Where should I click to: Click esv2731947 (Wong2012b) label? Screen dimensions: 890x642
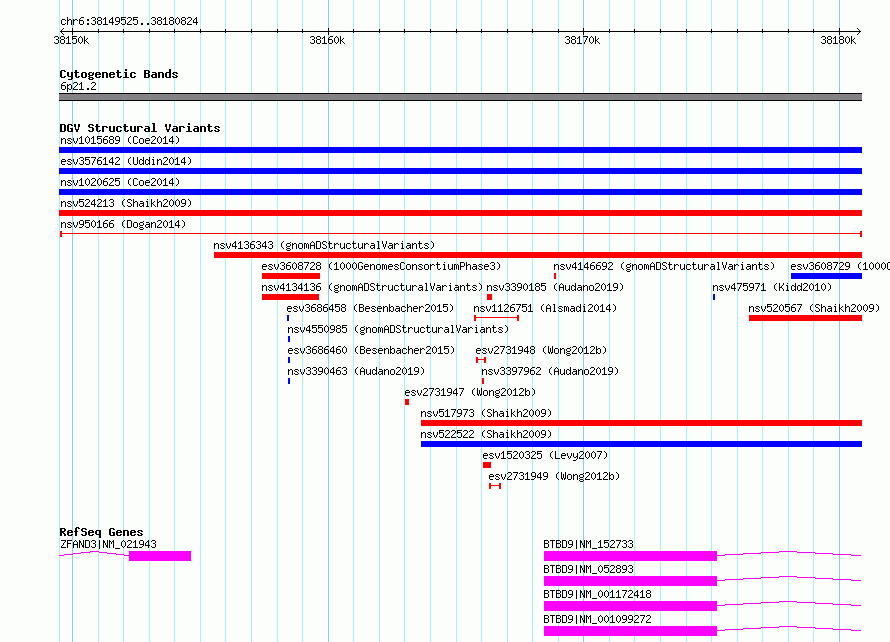coord(470,392)
